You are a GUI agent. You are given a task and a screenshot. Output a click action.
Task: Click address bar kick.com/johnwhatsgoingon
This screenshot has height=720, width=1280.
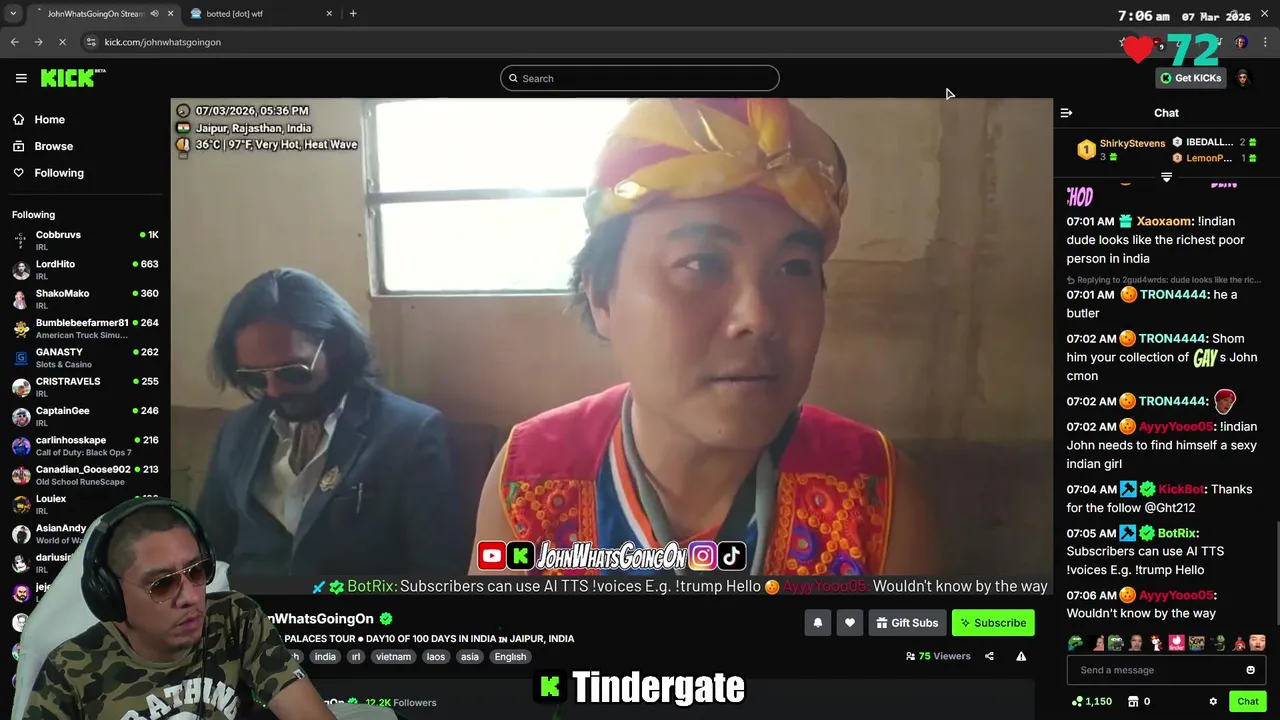click(163, 42)
